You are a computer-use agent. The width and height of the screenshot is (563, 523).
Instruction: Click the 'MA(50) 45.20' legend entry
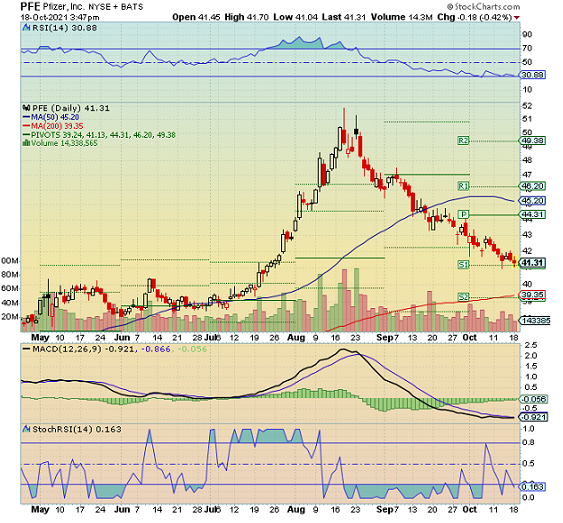(x=55, y=117)
